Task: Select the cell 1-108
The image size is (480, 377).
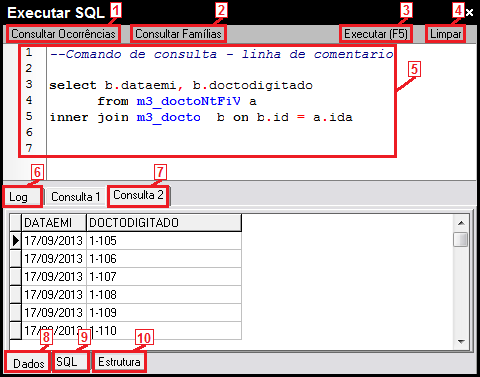Action: (x=164, y=295)
